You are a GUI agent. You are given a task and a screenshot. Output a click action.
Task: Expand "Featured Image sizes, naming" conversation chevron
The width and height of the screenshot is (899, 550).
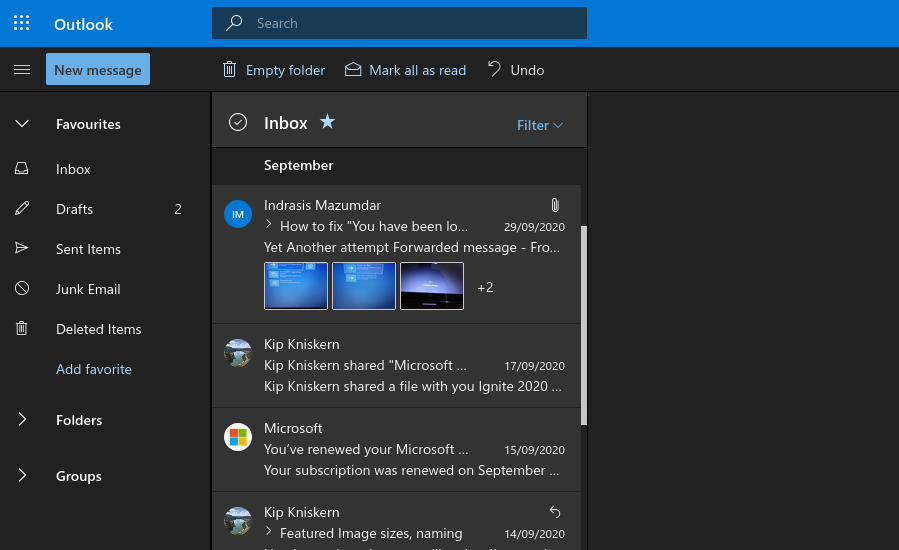[268, 532]
